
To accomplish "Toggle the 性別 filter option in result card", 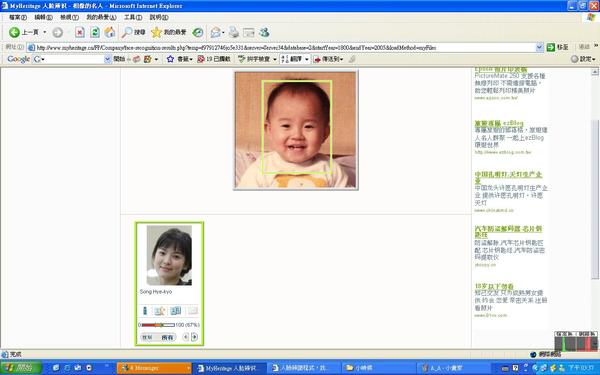I will [147, 338].
